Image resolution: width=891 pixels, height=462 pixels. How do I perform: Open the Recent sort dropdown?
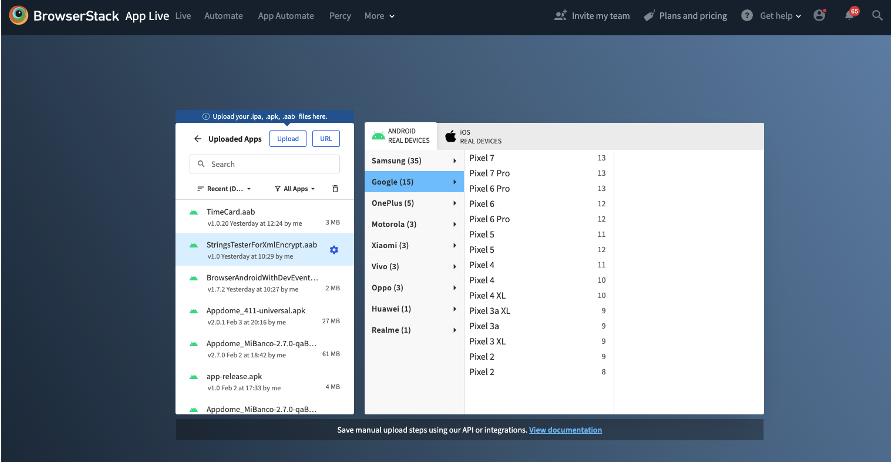pos(224,188)
